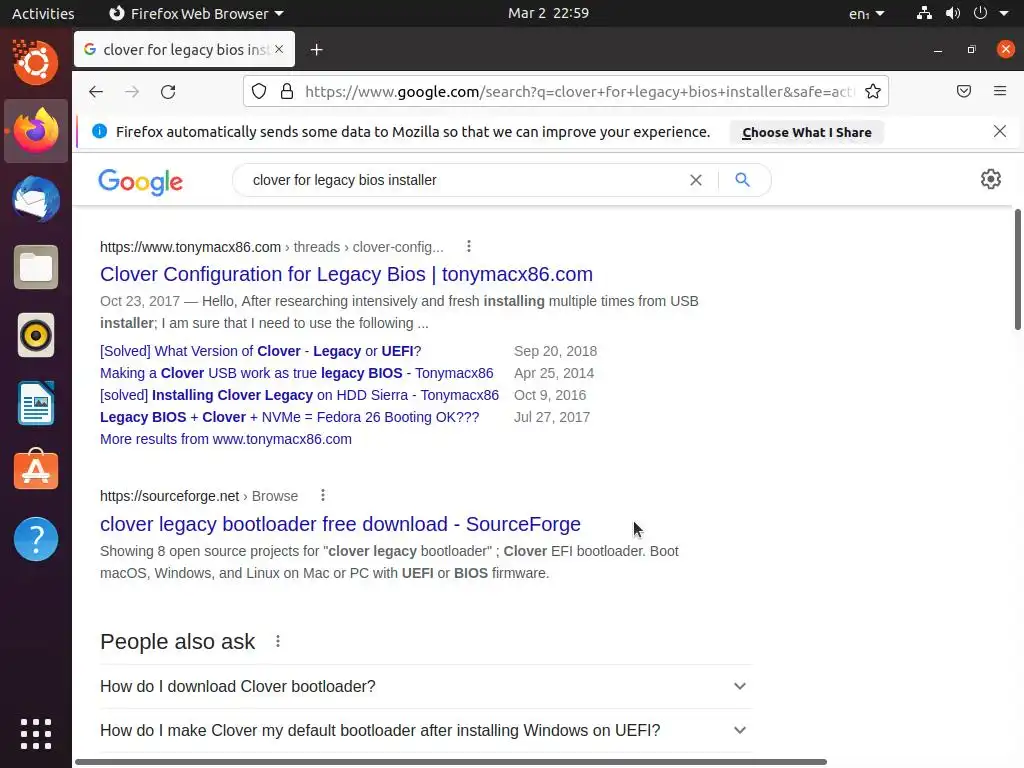
Task: Reload the current Google search page
Action: click(168, 91)
